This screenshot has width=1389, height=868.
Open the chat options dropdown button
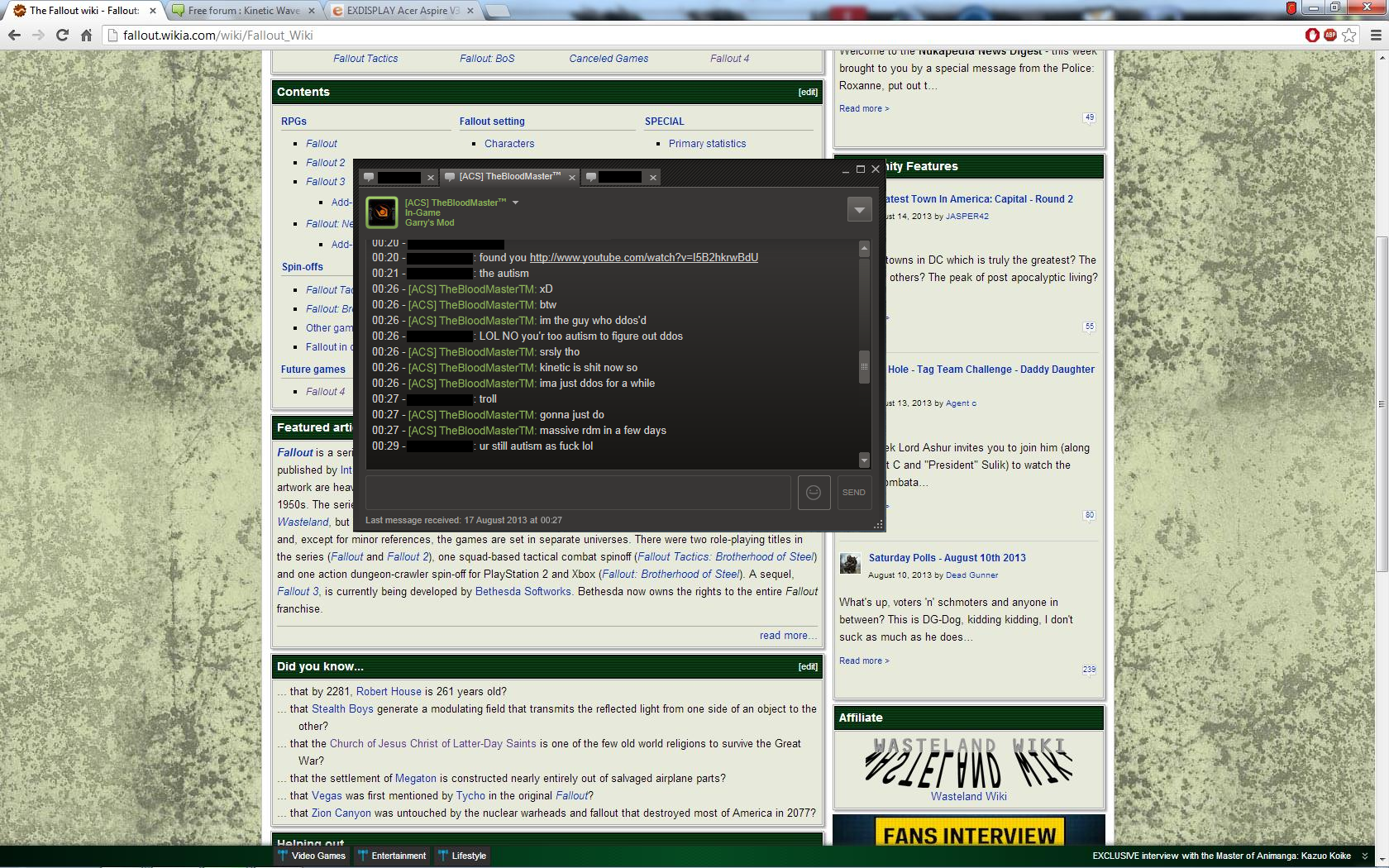pos(859,210)
